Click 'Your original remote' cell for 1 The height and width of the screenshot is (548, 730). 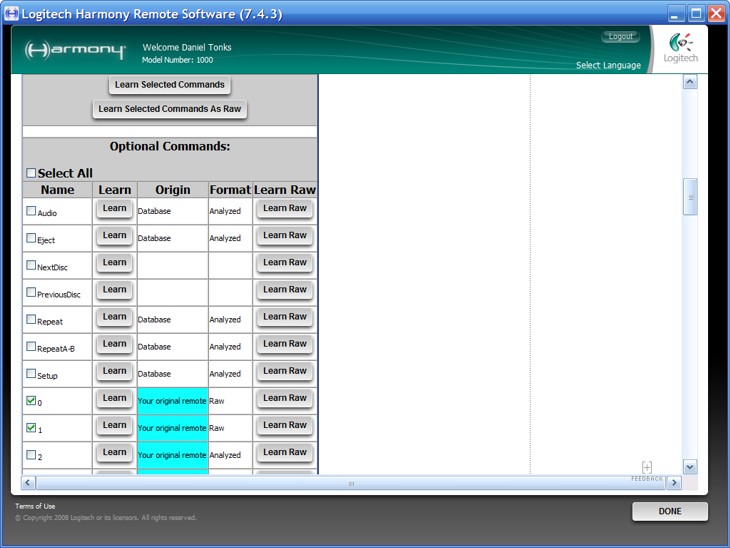(x=173, y=428)
